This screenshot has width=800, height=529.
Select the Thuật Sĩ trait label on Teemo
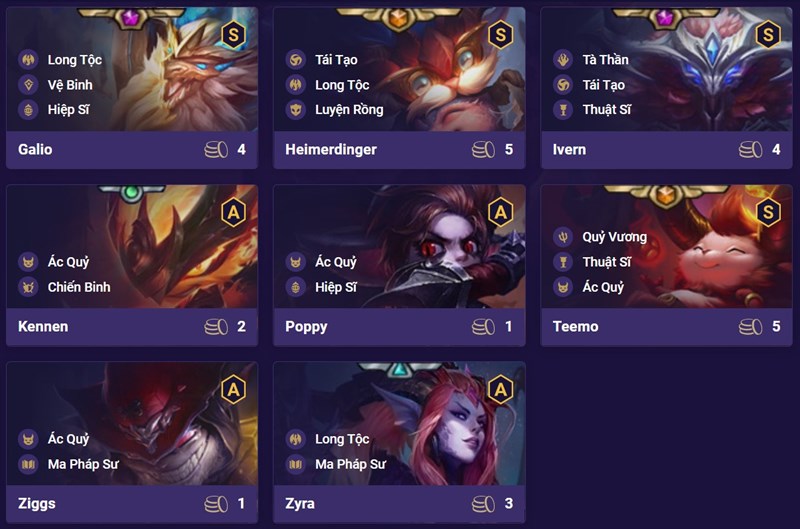click(x=607, y=262)
